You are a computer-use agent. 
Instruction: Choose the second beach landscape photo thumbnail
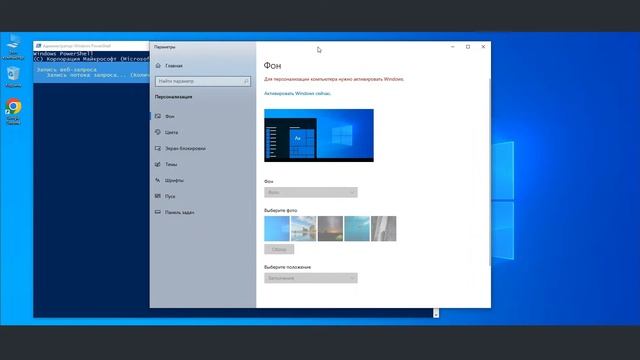[x=303, y=229]
